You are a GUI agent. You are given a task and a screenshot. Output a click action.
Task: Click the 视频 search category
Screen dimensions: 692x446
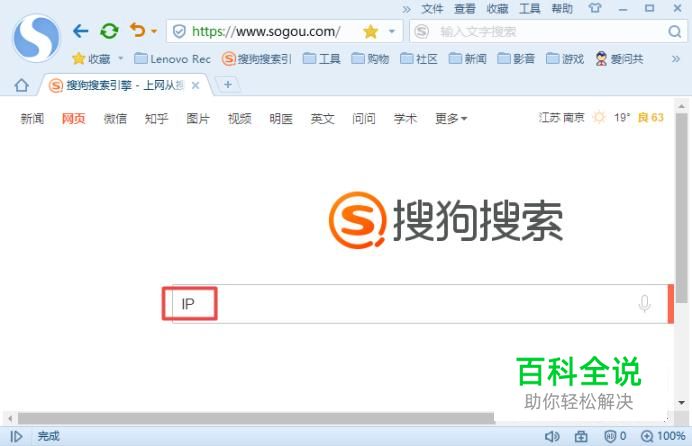(240, 118)
